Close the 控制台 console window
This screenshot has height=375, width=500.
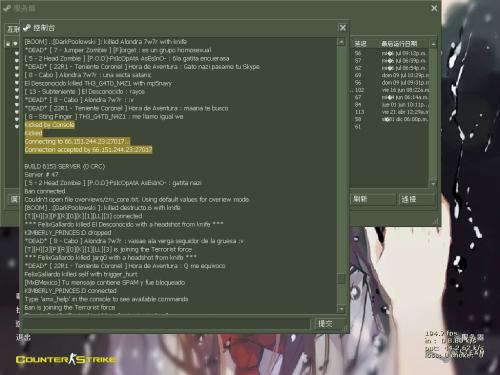[342, 28]
